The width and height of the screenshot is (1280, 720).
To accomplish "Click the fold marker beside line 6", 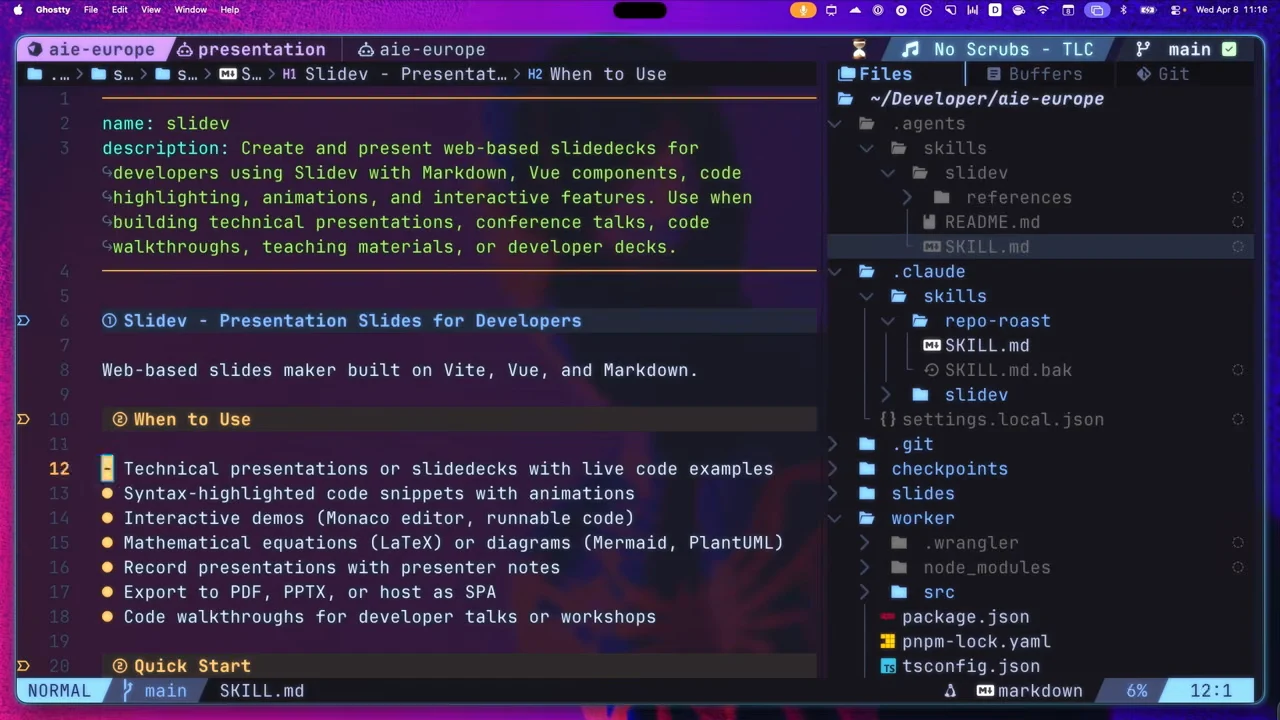I will pos(23,321).
